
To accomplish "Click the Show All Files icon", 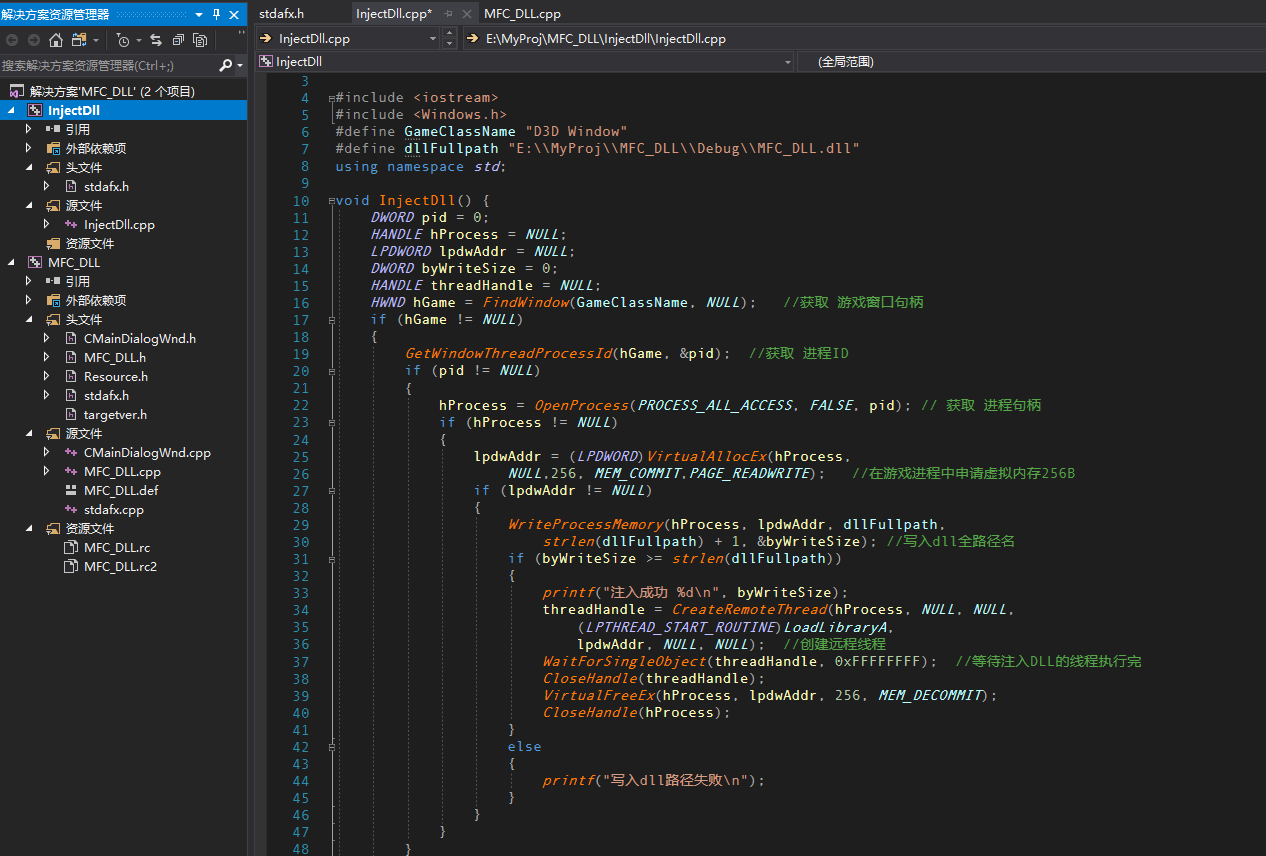I will 200,40.
